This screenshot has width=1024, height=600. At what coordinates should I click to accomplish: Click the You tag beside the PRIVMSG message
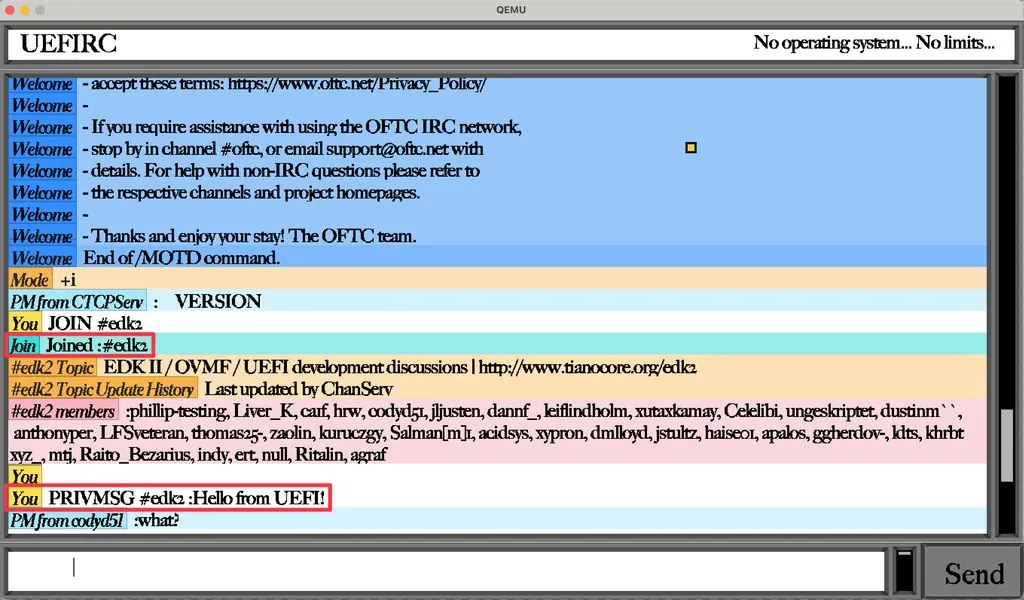(x=25, y=498)
